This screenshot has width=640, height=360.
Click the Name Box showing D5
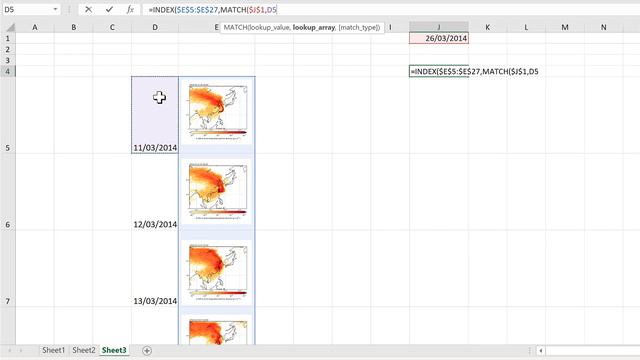(27, 9)
